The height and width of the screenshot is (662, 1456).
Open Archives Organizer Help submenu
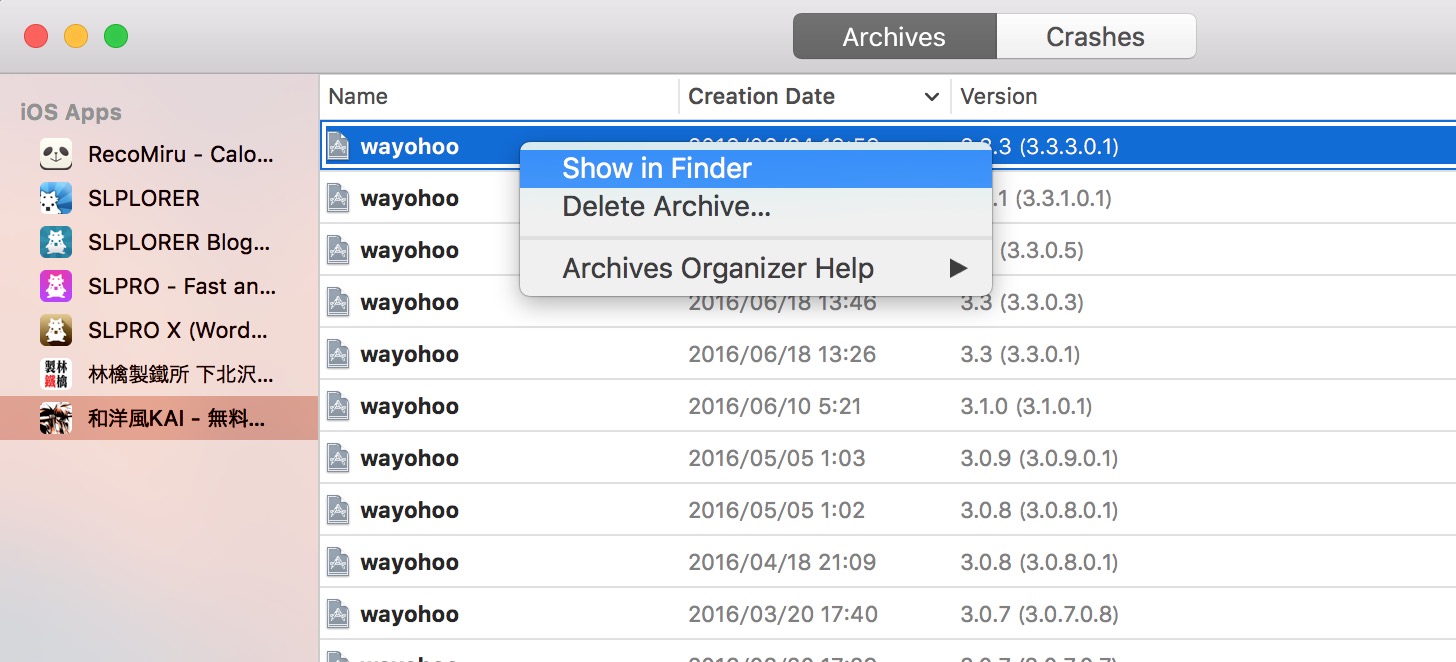[755, 268]
